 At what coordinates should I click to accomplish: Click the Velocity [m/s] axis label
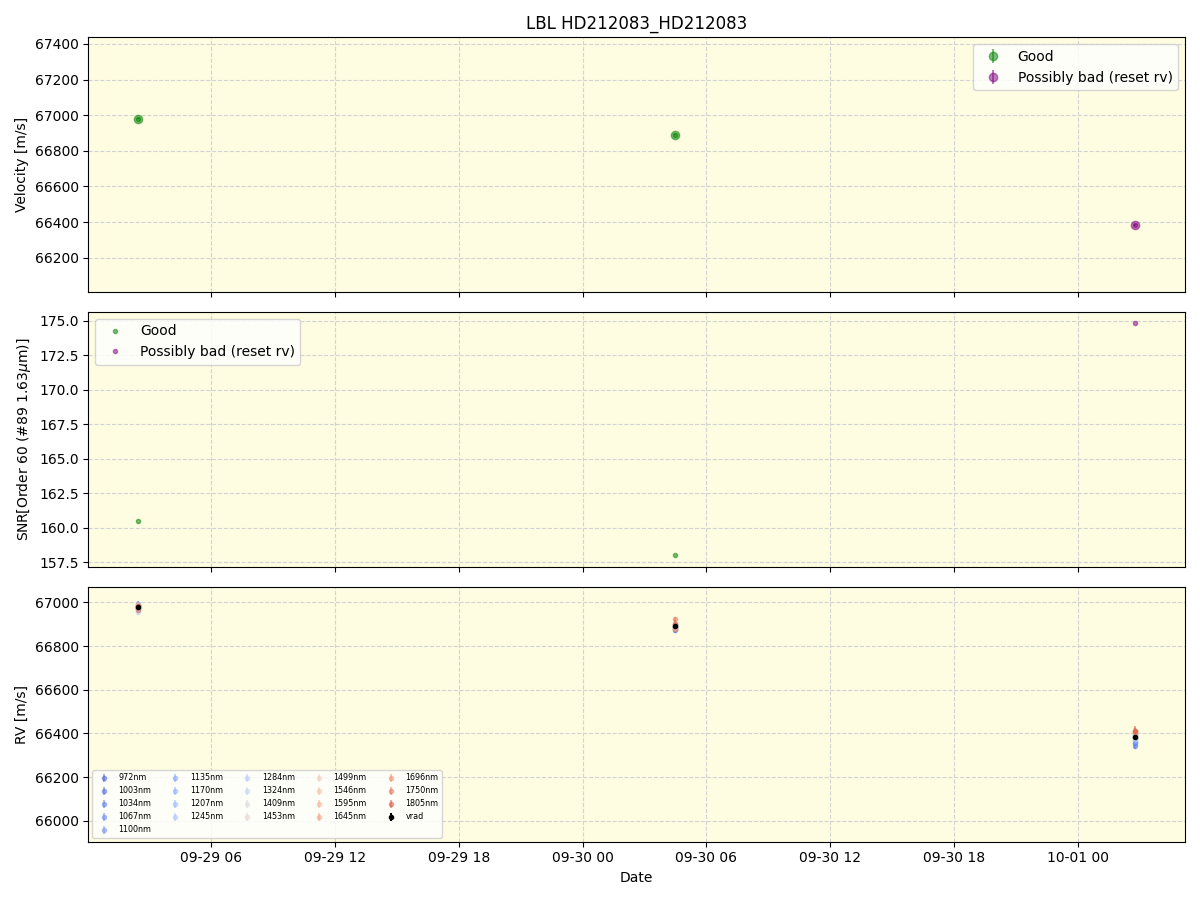(21, 165)
